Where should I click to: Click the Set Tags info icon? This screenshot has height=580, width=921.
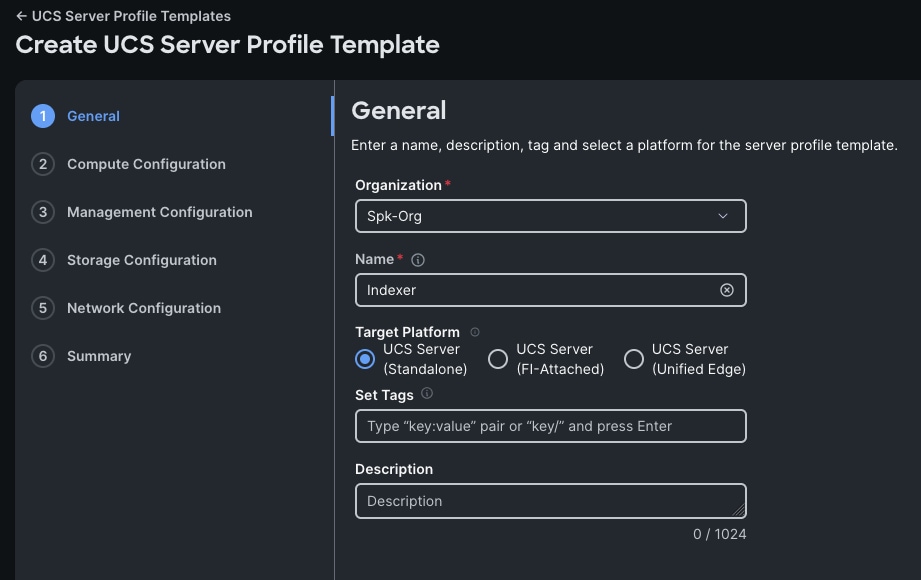click(427, 394)
